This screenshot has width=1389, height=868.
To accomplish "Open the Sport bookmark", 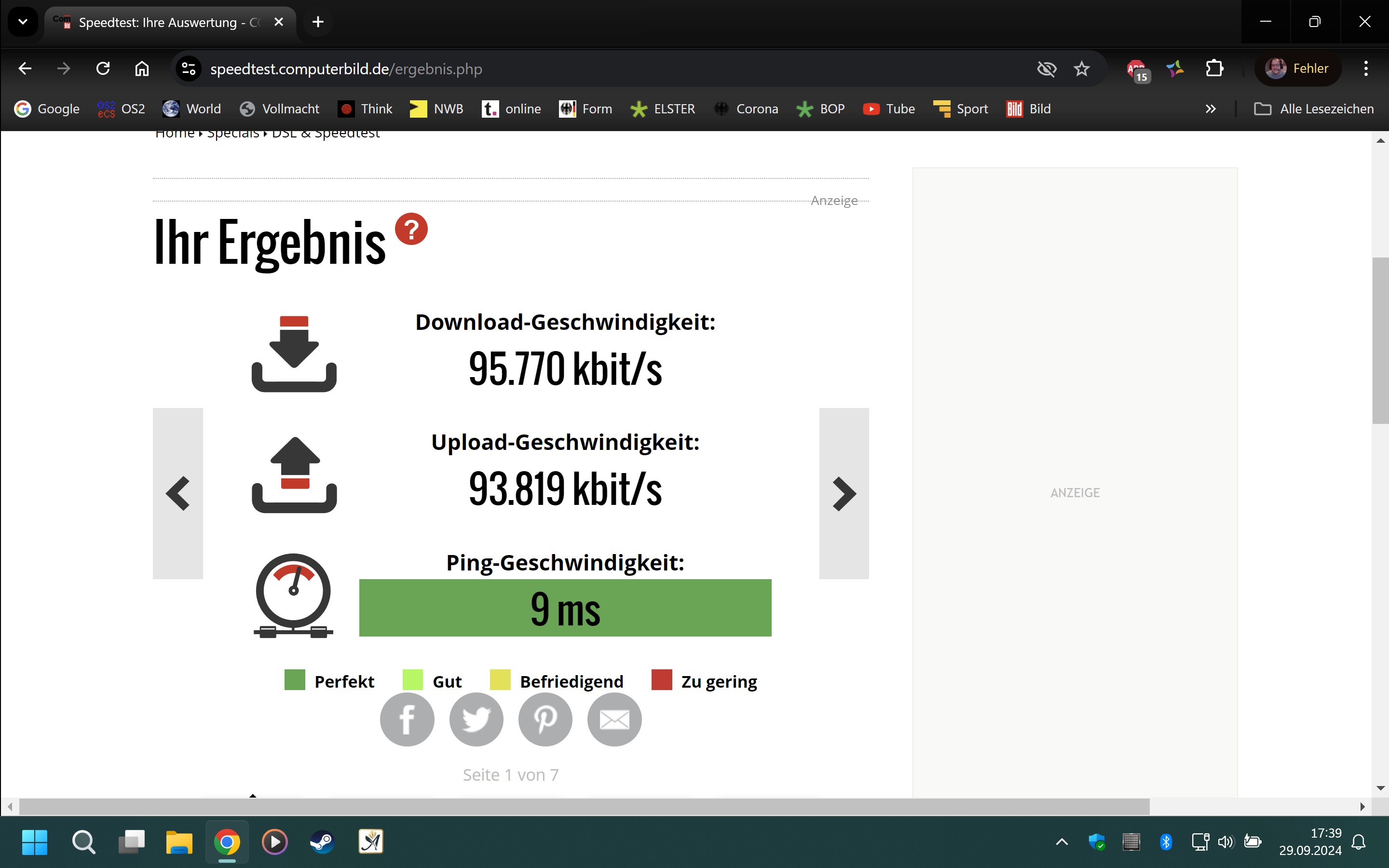I will tap(960, 108).
